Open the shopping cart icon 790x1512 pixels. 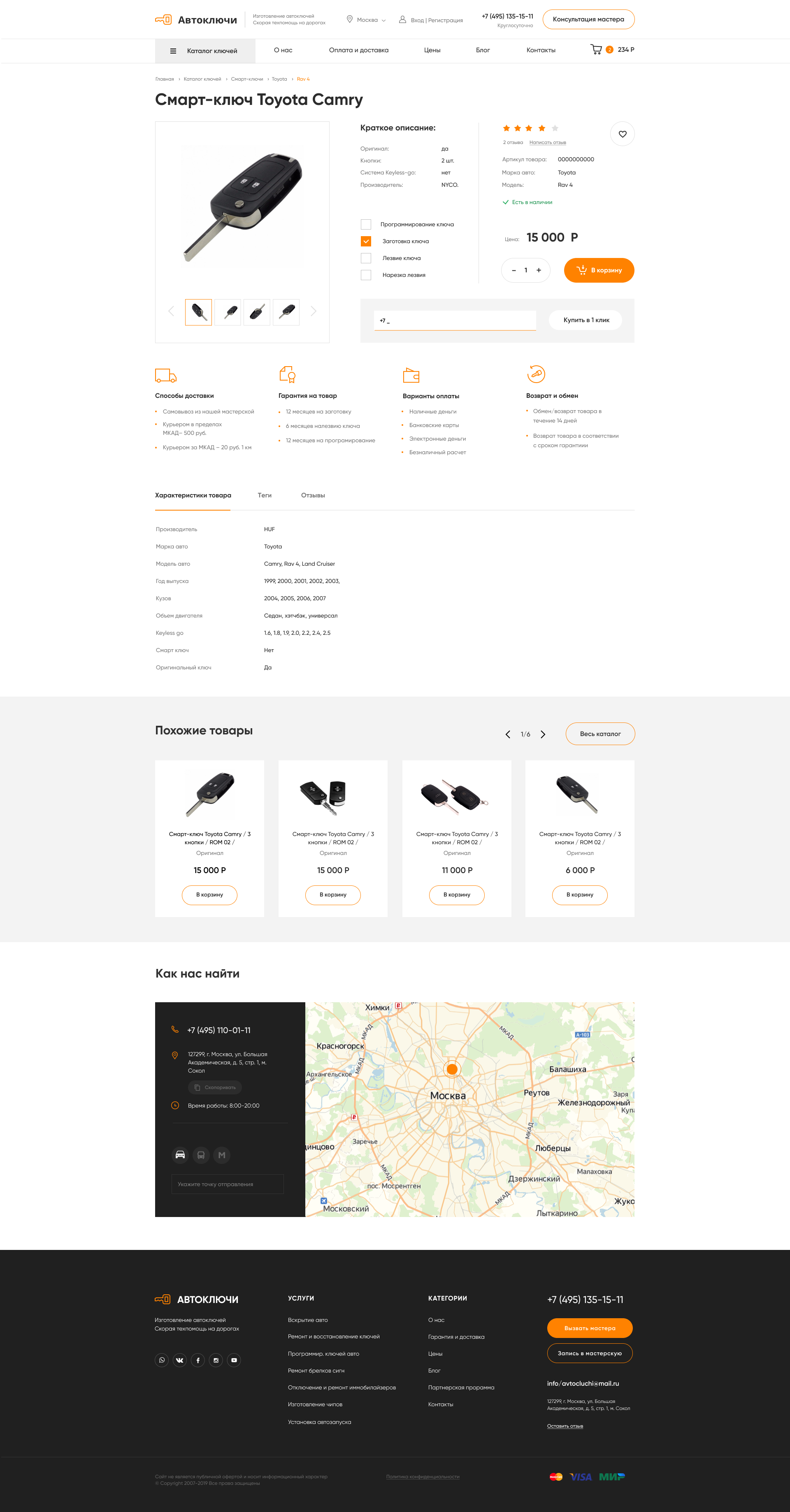[x=596, y=50]
